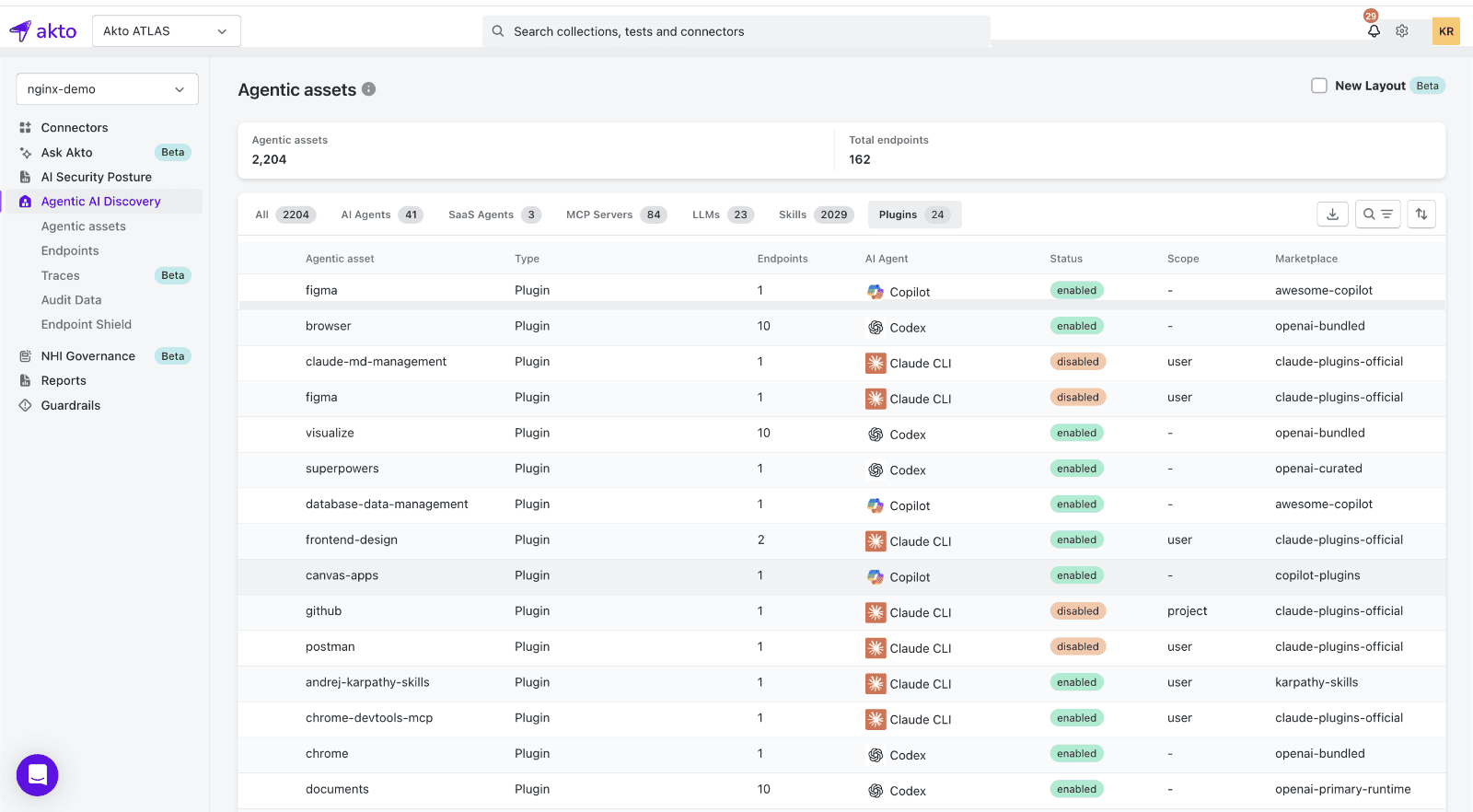Click the NHI Governance icon
1473x812 pixels.
tap(26, 356)
